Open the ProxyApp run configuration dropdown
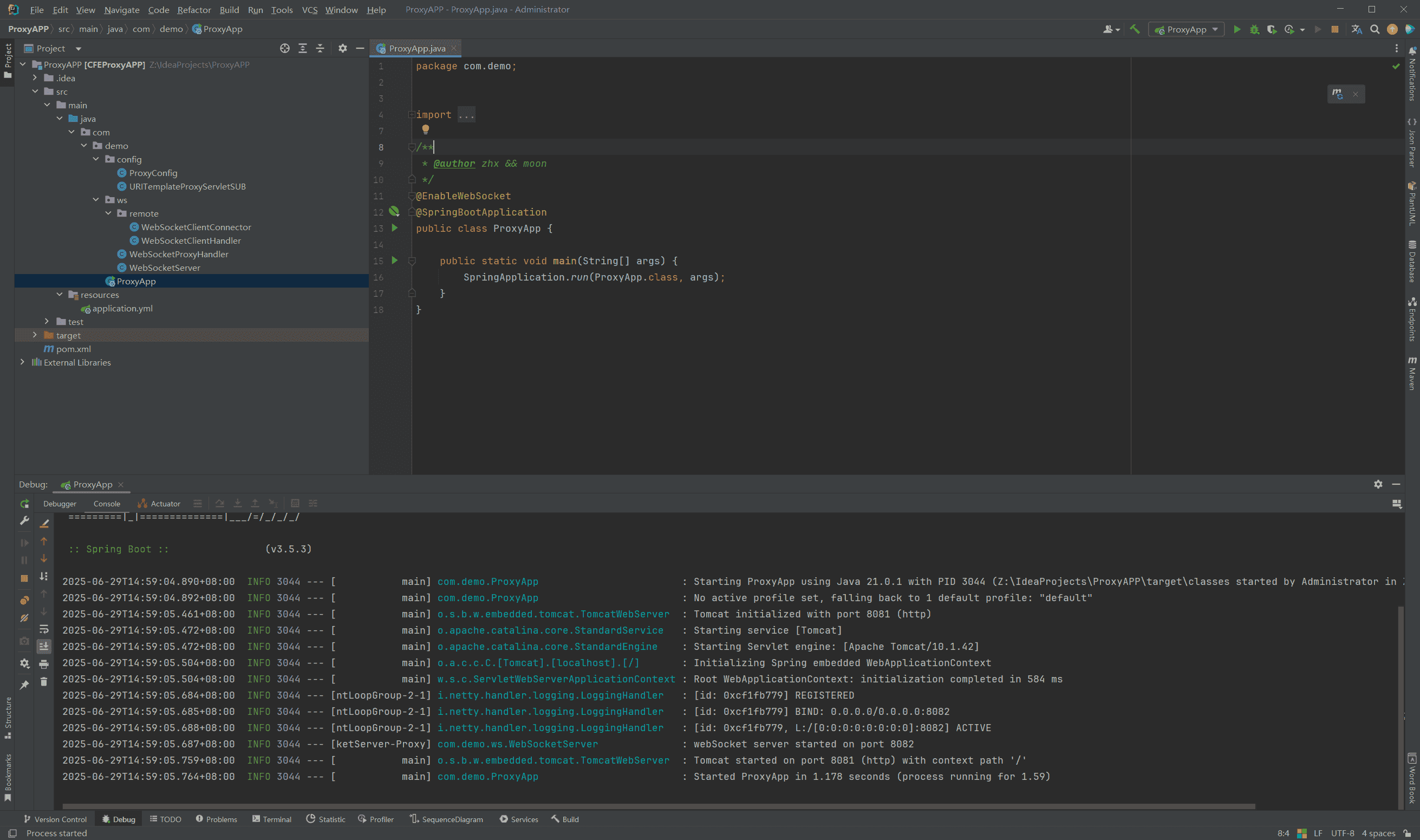1420x840 pixels. (1185, 29)
